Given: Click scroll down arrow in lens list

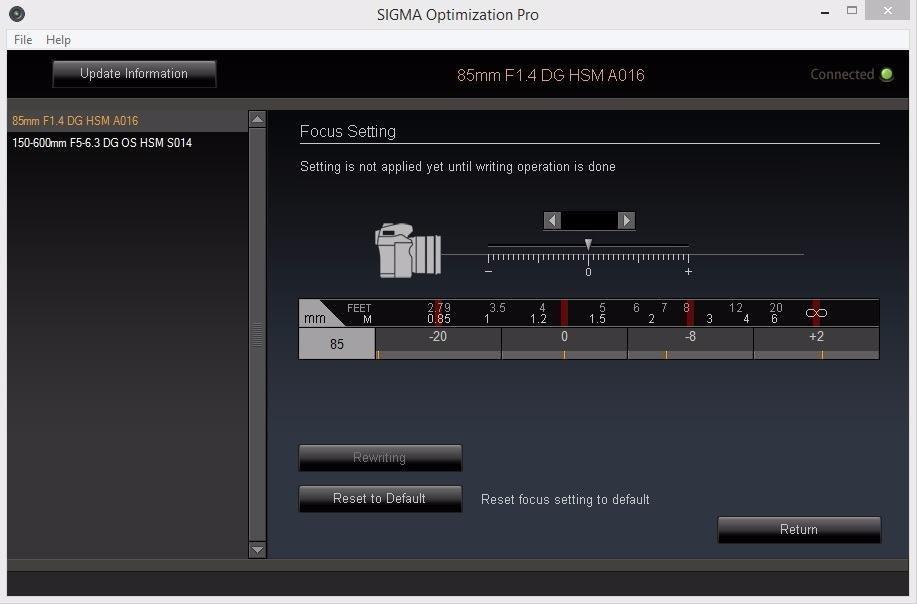Looking at the screenshot, I should (257, 550).
